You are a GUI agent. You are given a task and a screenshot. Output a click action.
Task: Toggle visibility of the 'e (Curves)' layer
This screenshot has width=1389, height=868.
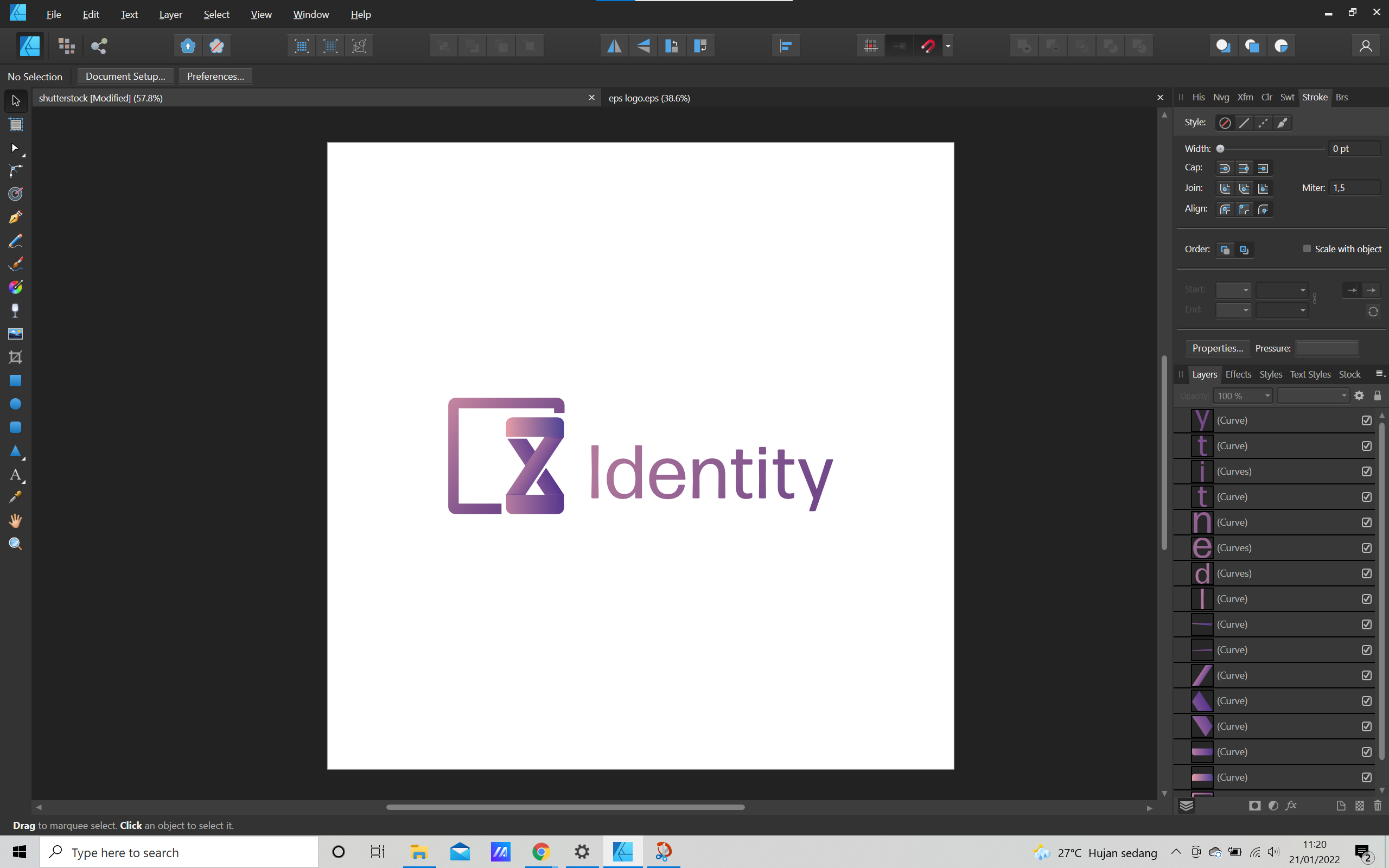pyautogui.click(x=1367, y=547)
